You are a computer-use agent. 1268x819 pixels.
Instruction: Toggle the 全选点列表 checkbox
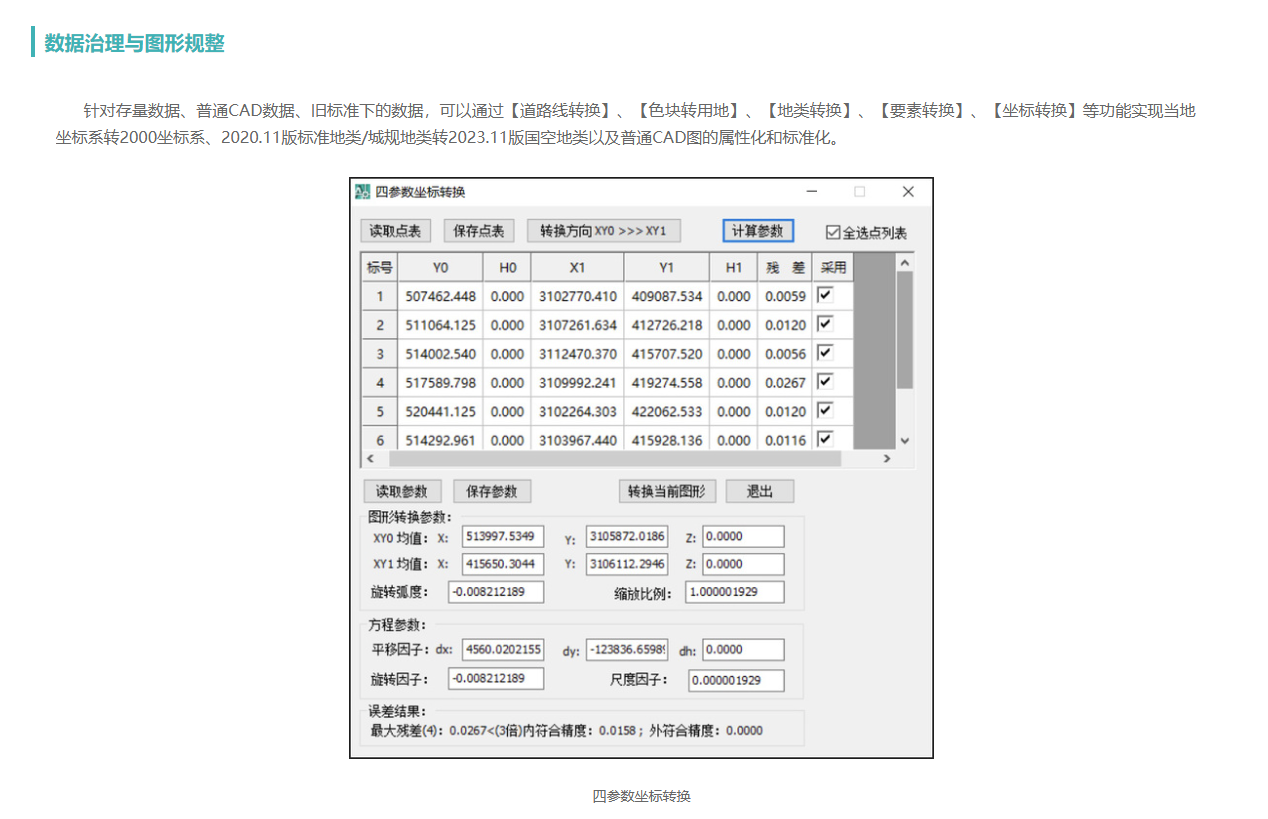833,232
